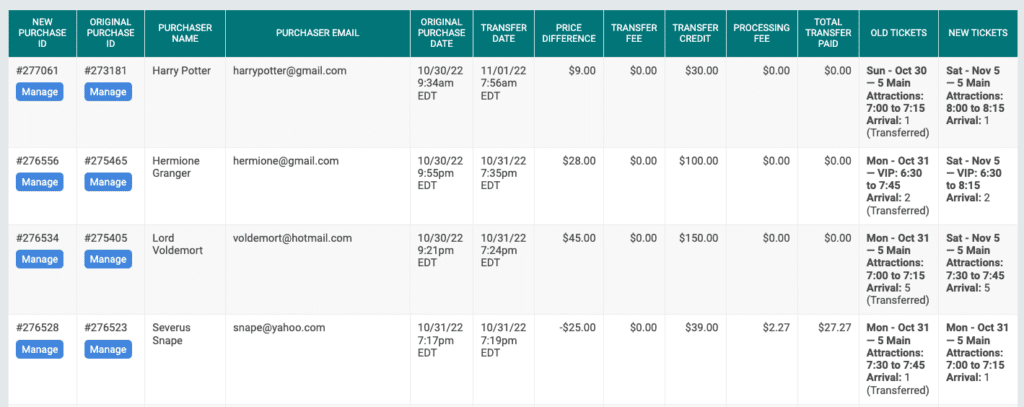Click the Purchaser Email column header
The width and height of the screenshot is (1024, 407).
click(x=317, y=33)
